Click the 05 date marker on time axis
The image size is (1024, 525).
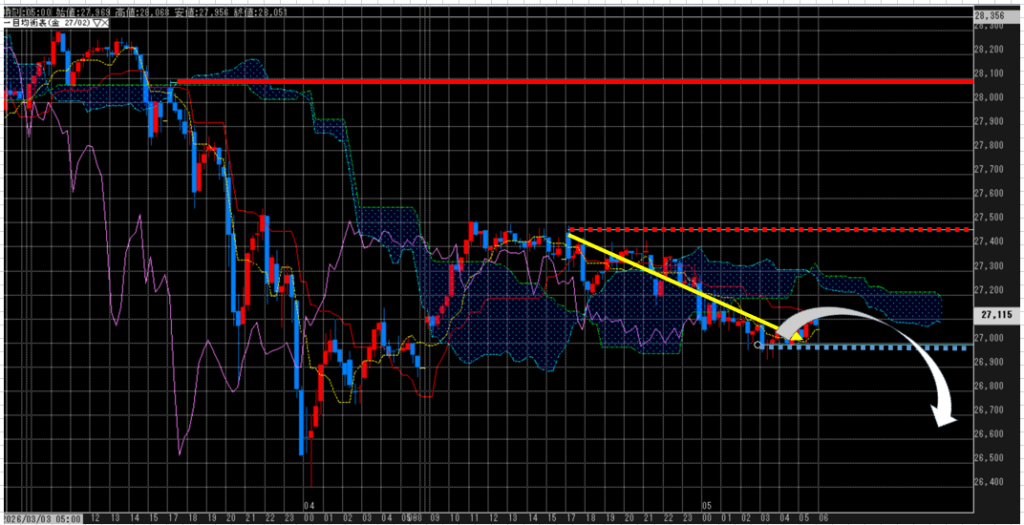[706, 506]
